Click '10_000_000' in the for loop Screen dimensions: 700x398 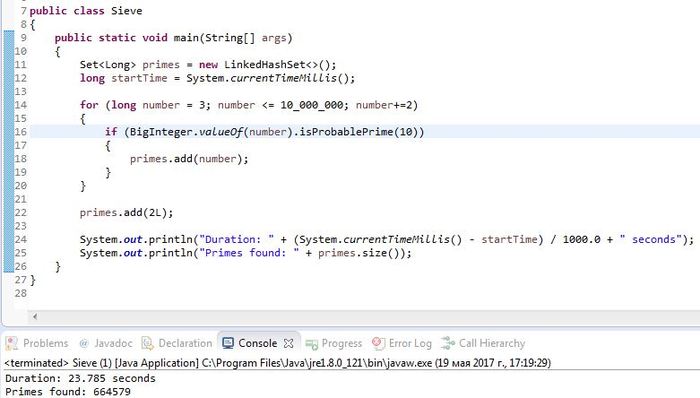pos(312,105)
